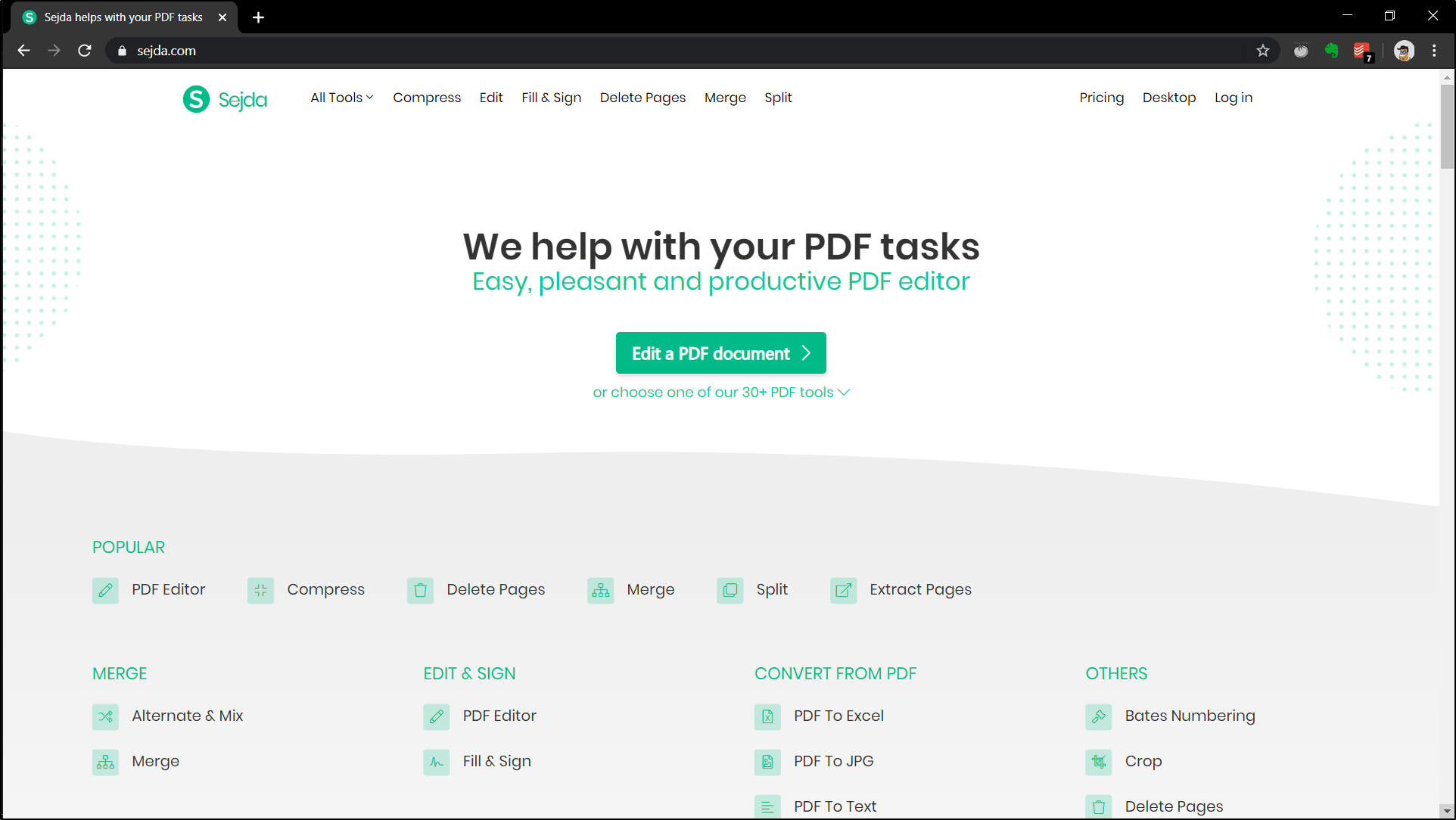Click the Split icon under Popular
Screen dimensions: 1456x820
730,590
